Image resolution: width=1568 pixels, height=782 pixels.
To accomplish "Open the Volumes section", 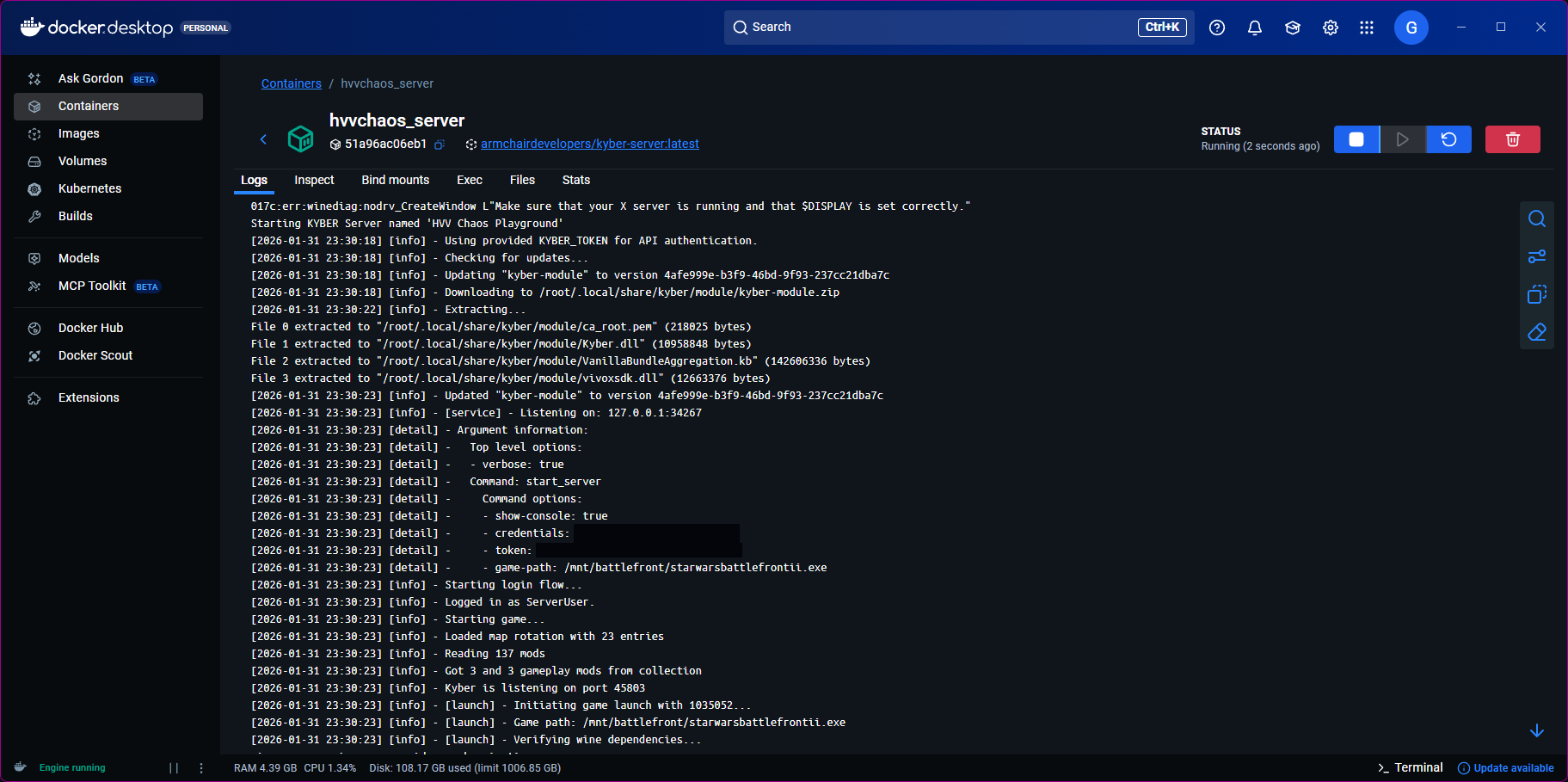I will [108, 161].
